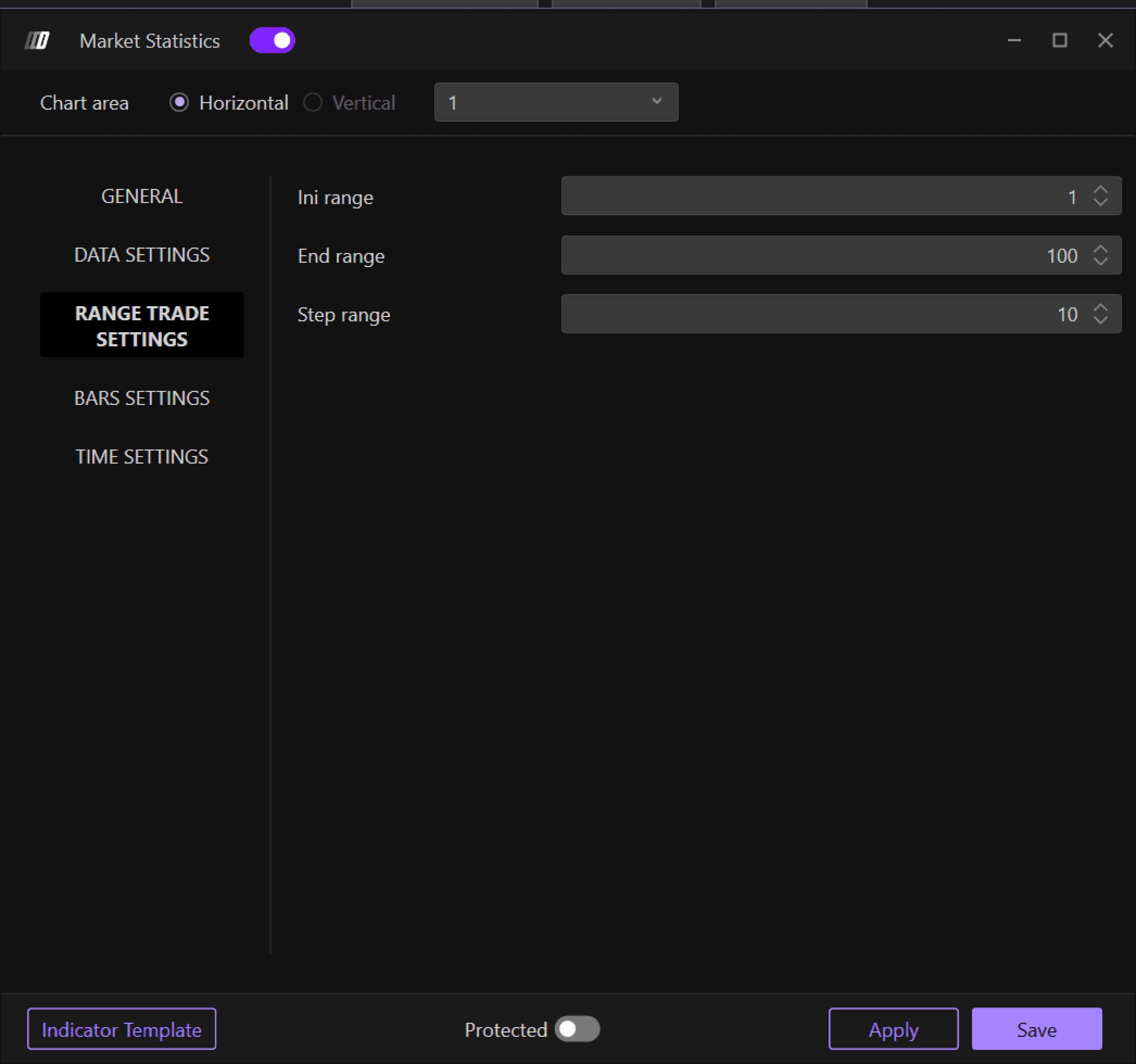Maximize the Market Statistics window

(x=1059, y=40)
